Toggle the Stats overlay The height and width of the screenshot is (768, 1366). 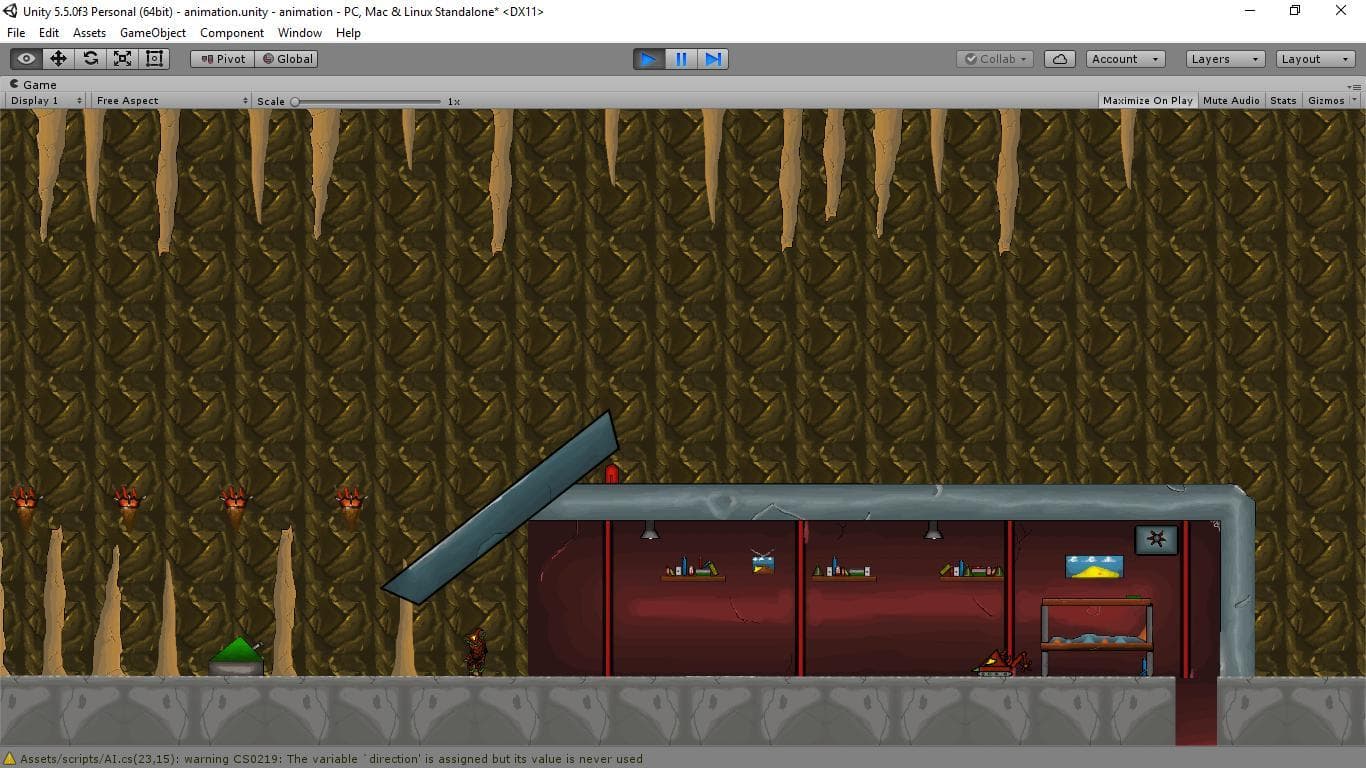point(1283,101)
